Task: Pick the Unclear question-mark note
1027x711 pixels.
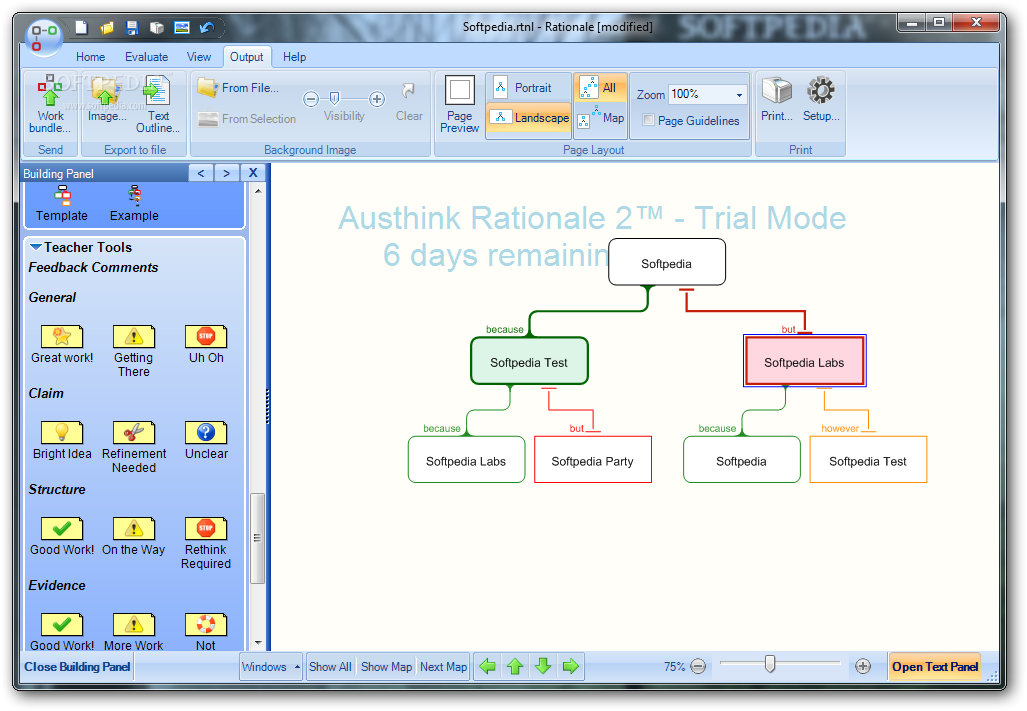Action: (206, 441)
